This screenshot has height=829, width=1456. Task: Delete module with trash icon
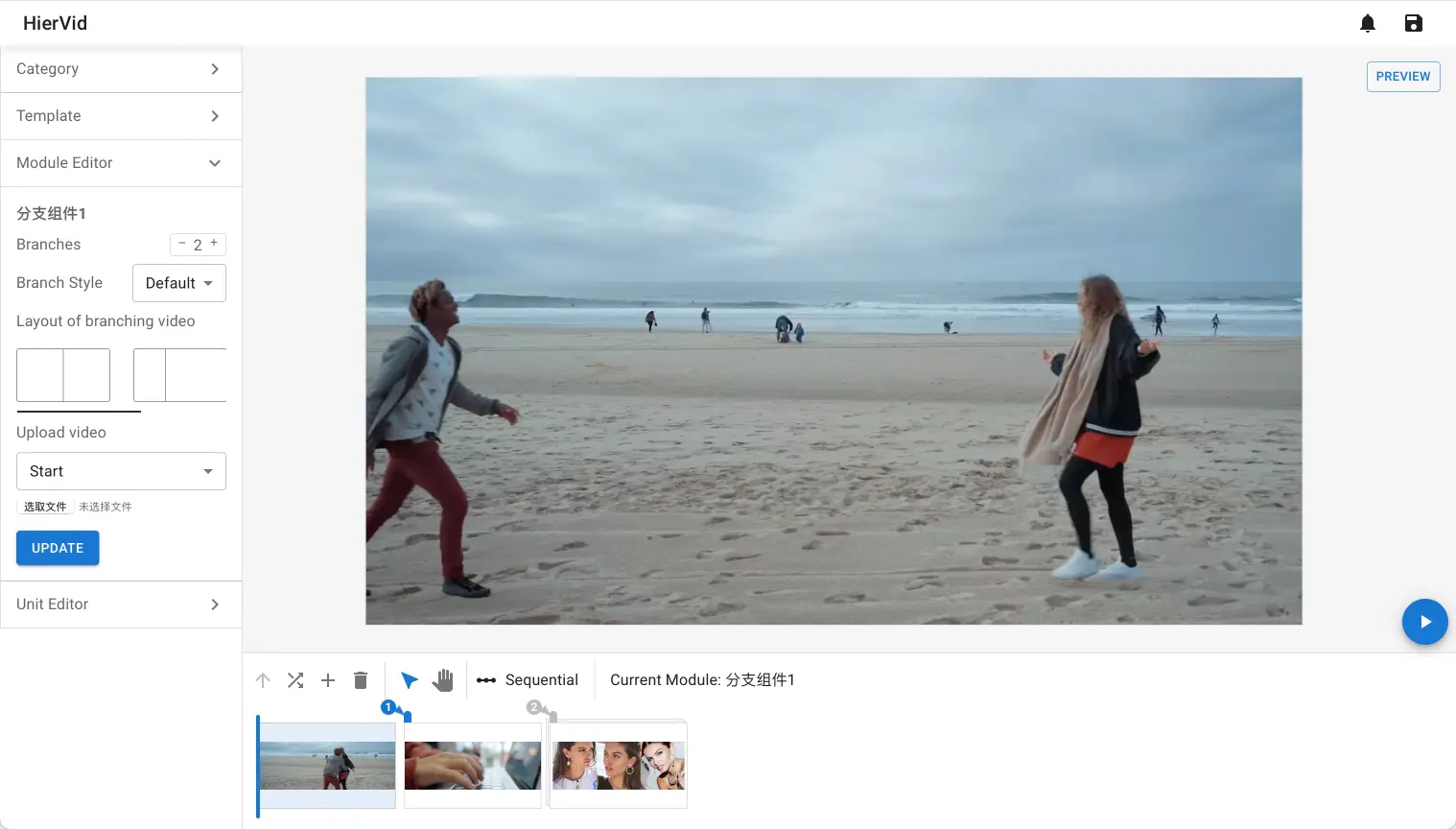point(361,680)
